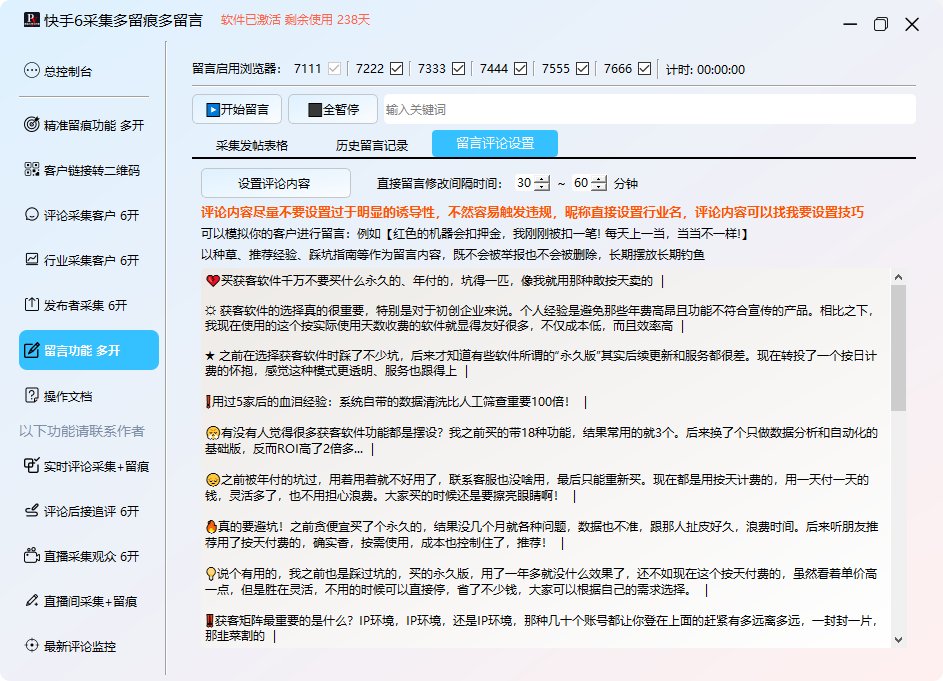Focus the 输入关键词 search field
943x681 pixels.
[648, 109]
